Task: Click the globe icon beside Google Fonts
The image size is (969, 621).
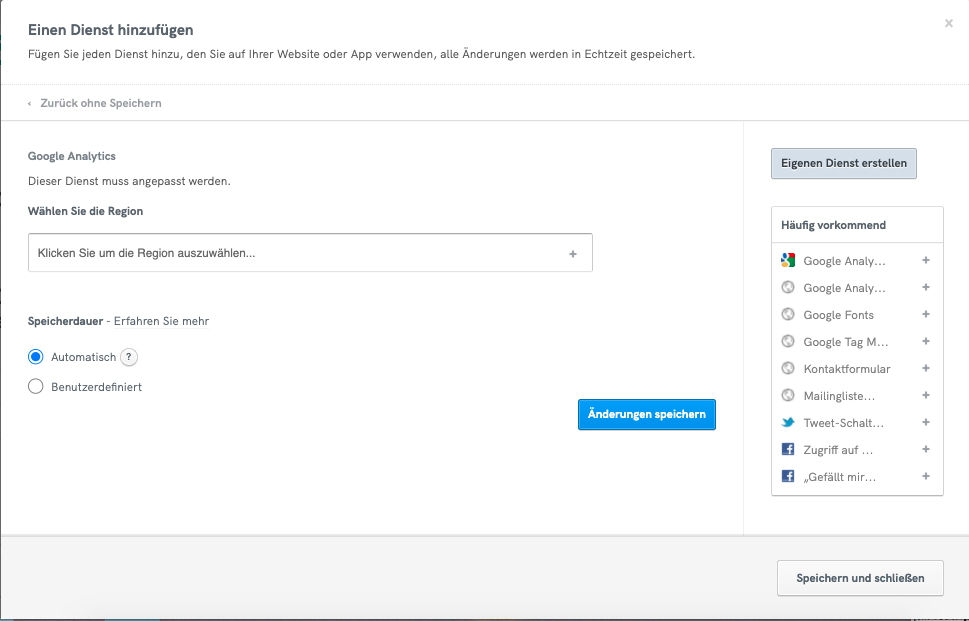Action: [788, 315]
